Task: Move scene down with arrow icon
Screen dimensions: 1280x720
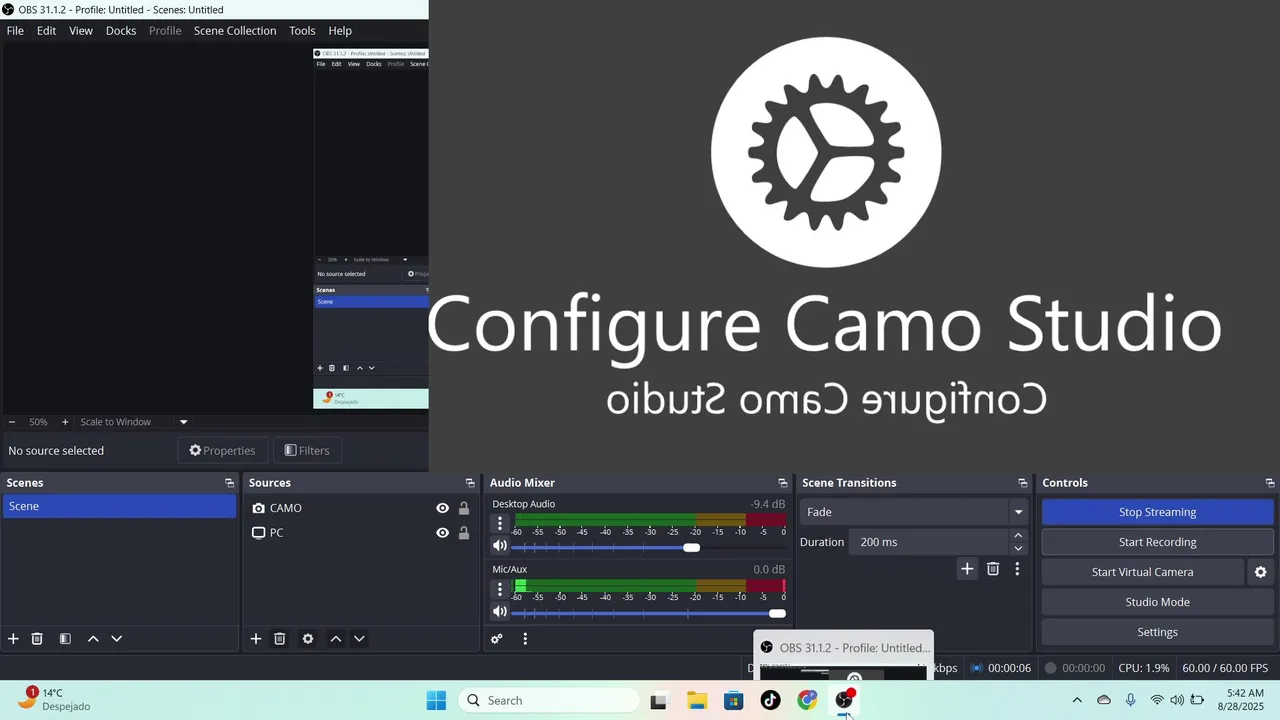Action: [116, 639]
